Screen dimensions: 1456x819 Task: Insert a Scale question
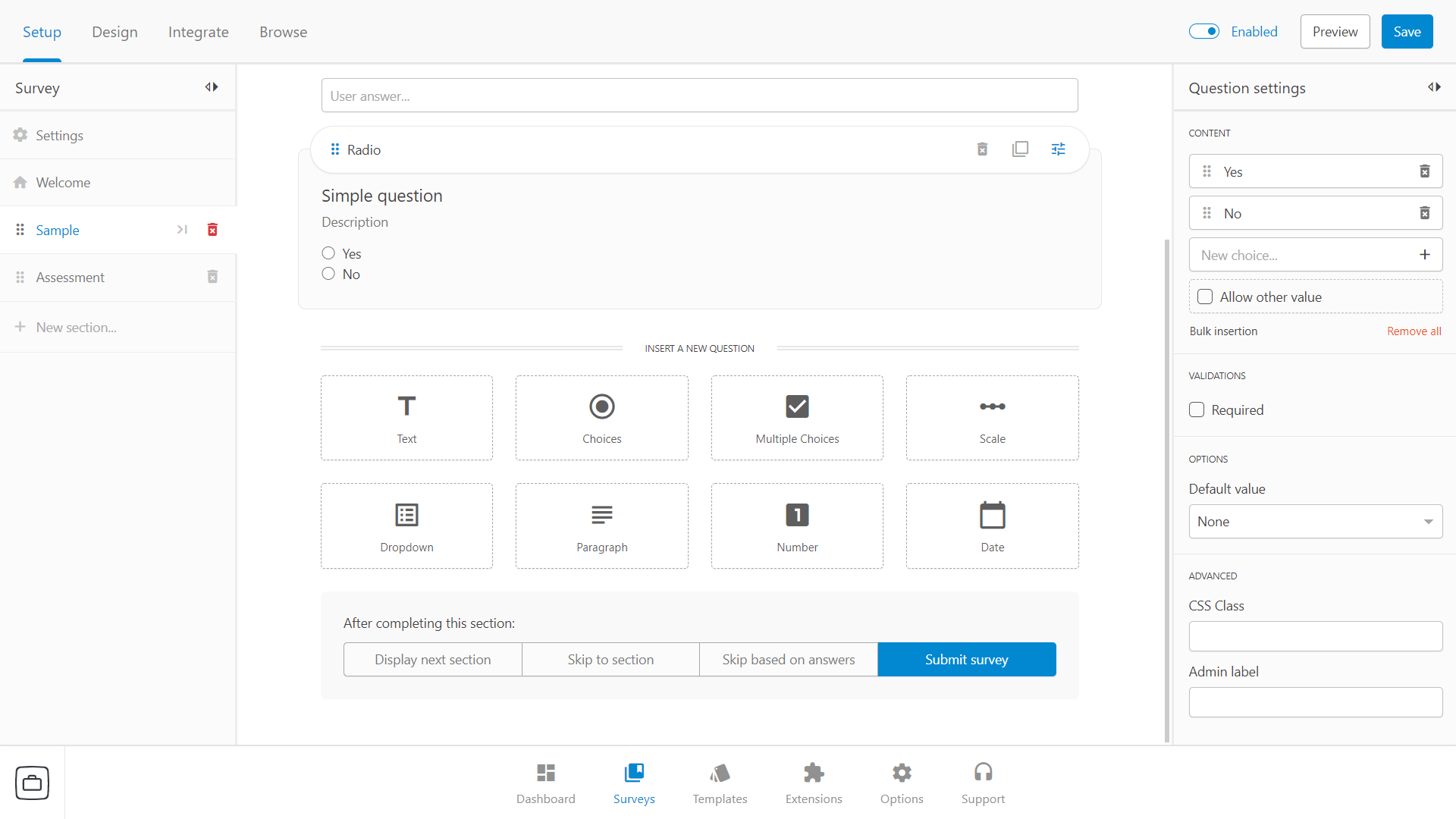(x=992, y=418)
